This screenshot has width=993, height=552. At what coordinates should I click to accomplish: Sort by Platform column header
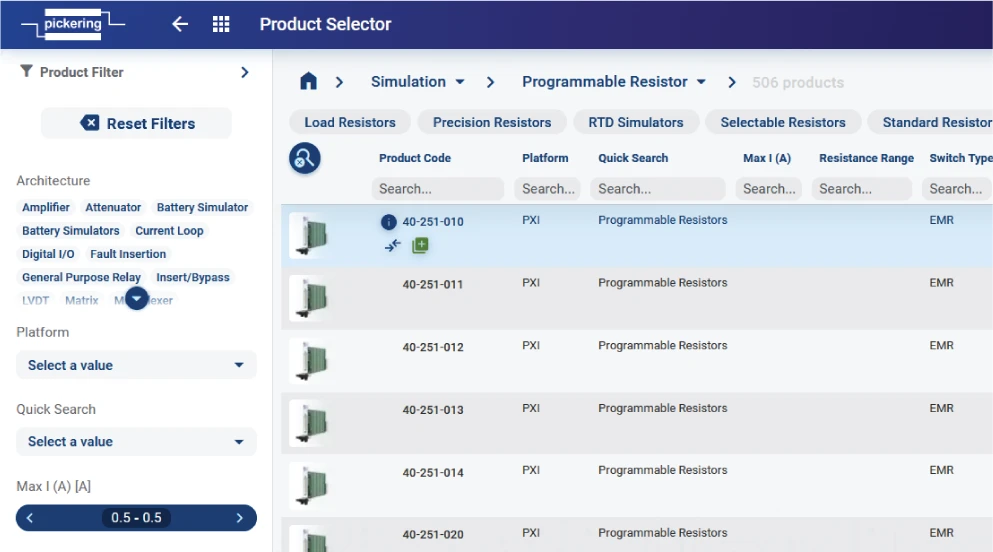click(x=545, y=158)
